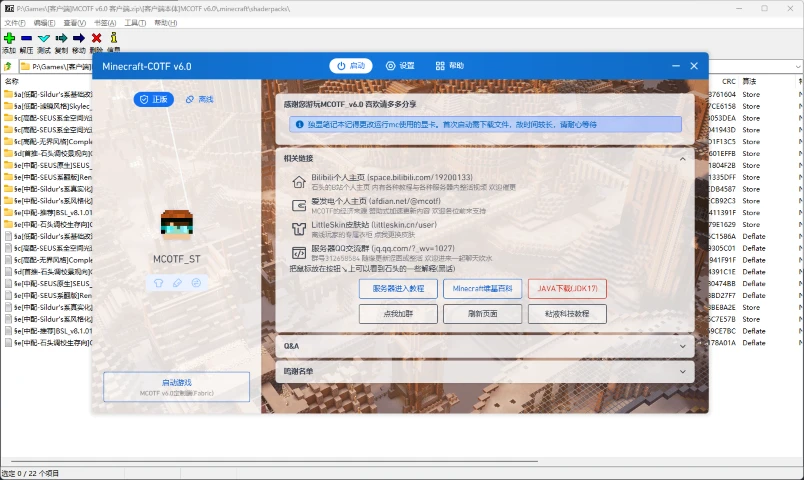Click the green Add (添加) toolbar icon

pos(9,38)
